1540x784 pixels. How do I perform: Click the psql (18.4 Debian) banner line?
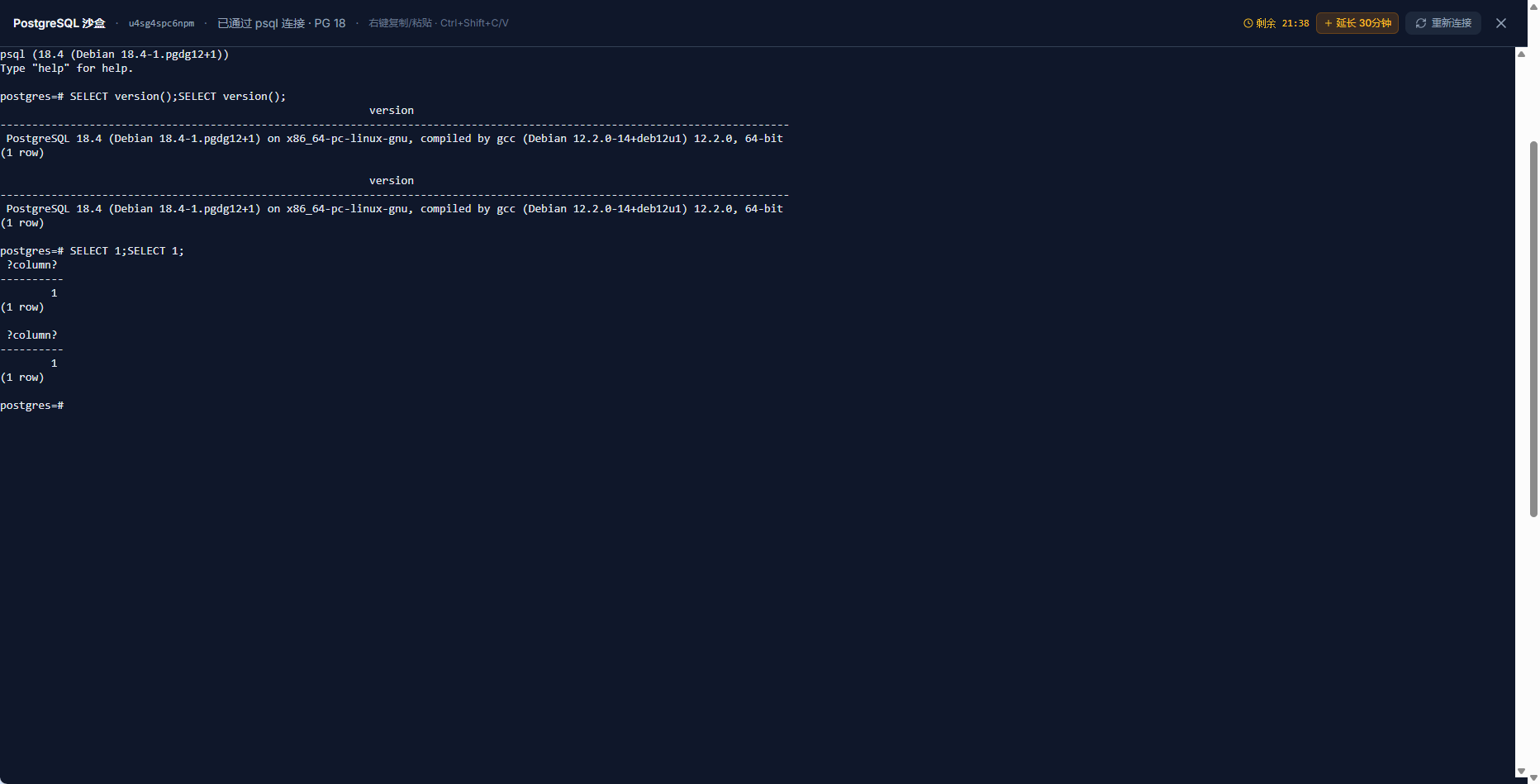tap(115, 55)
